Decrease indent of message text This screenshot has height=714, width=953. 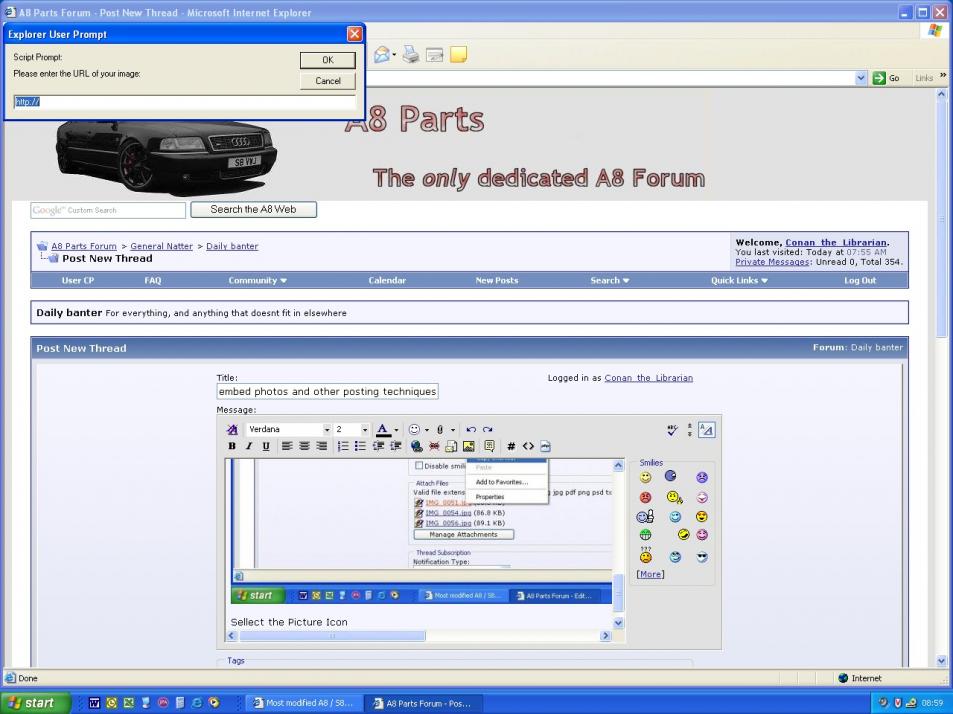[378, 446]
